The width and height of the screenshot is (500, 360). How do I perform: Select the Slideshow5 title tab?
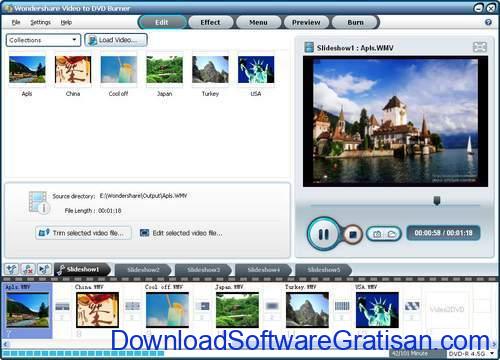(x=323, y=270)
